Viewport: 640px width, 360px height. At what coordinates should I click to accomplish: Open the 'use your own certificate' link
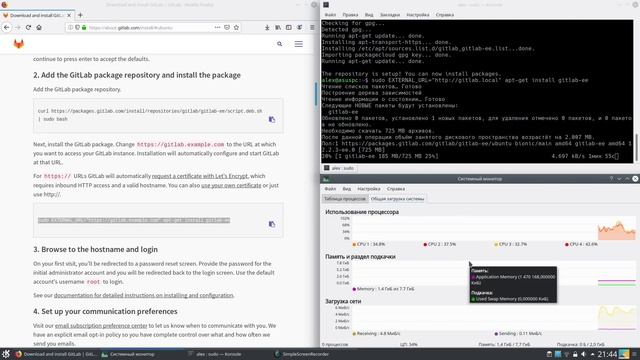[x=231, y=185]
